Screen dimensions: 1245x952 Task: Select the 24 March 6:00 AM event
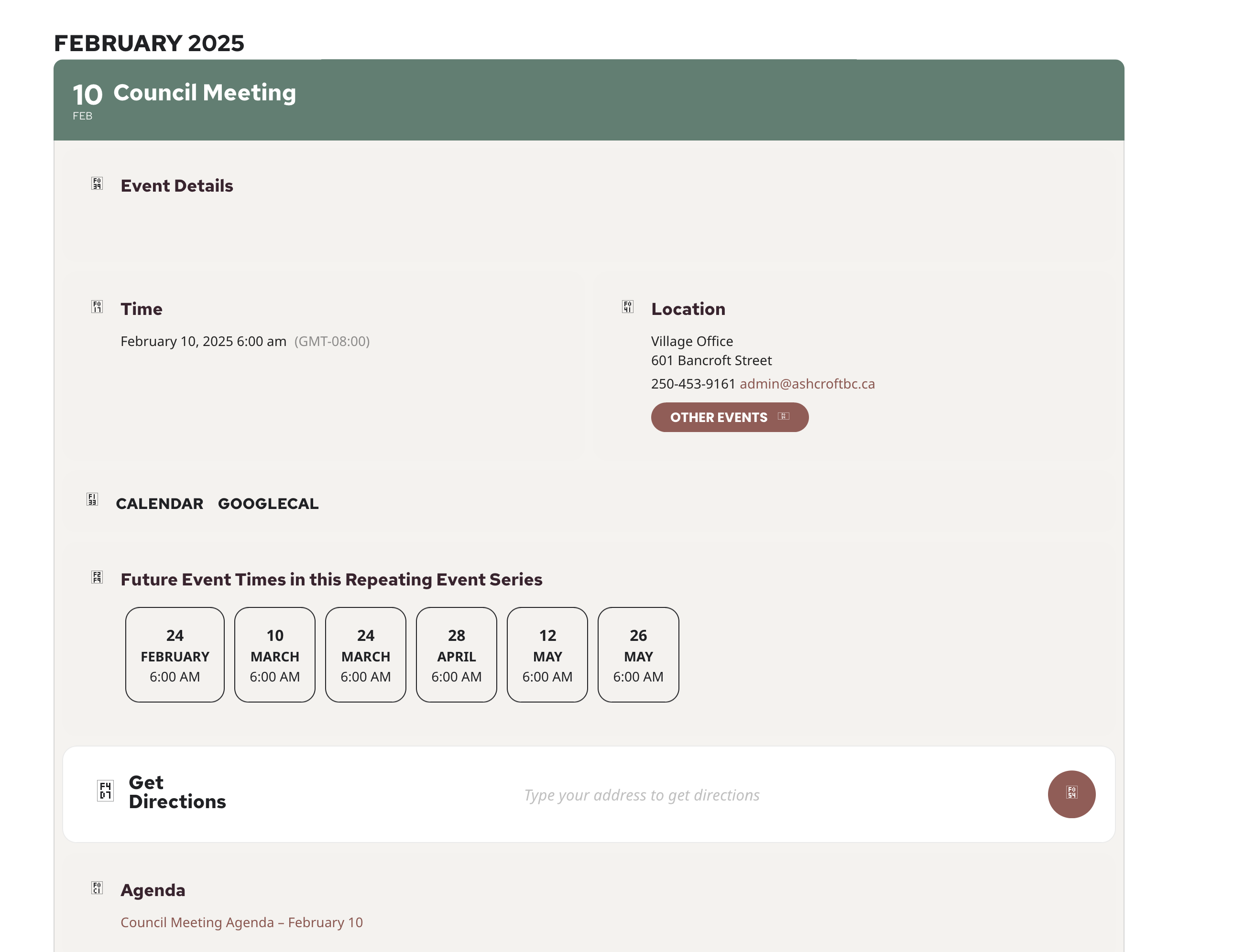click(x=366, y=655)
